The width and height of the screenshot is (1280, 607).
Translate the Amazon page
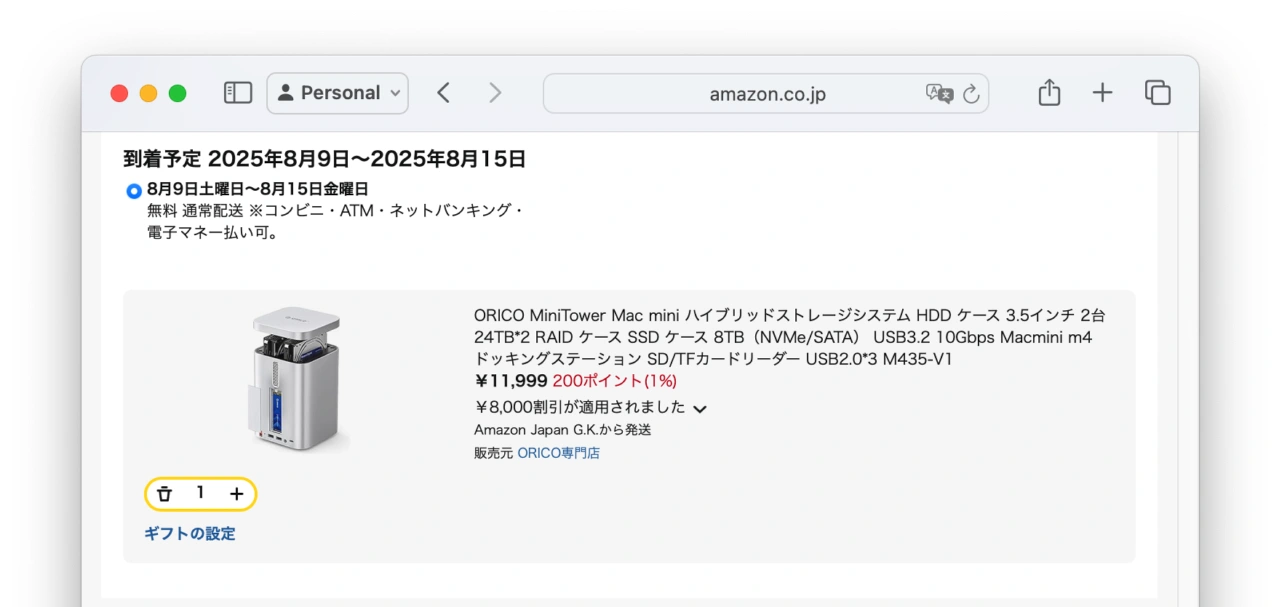coord(941,92)
